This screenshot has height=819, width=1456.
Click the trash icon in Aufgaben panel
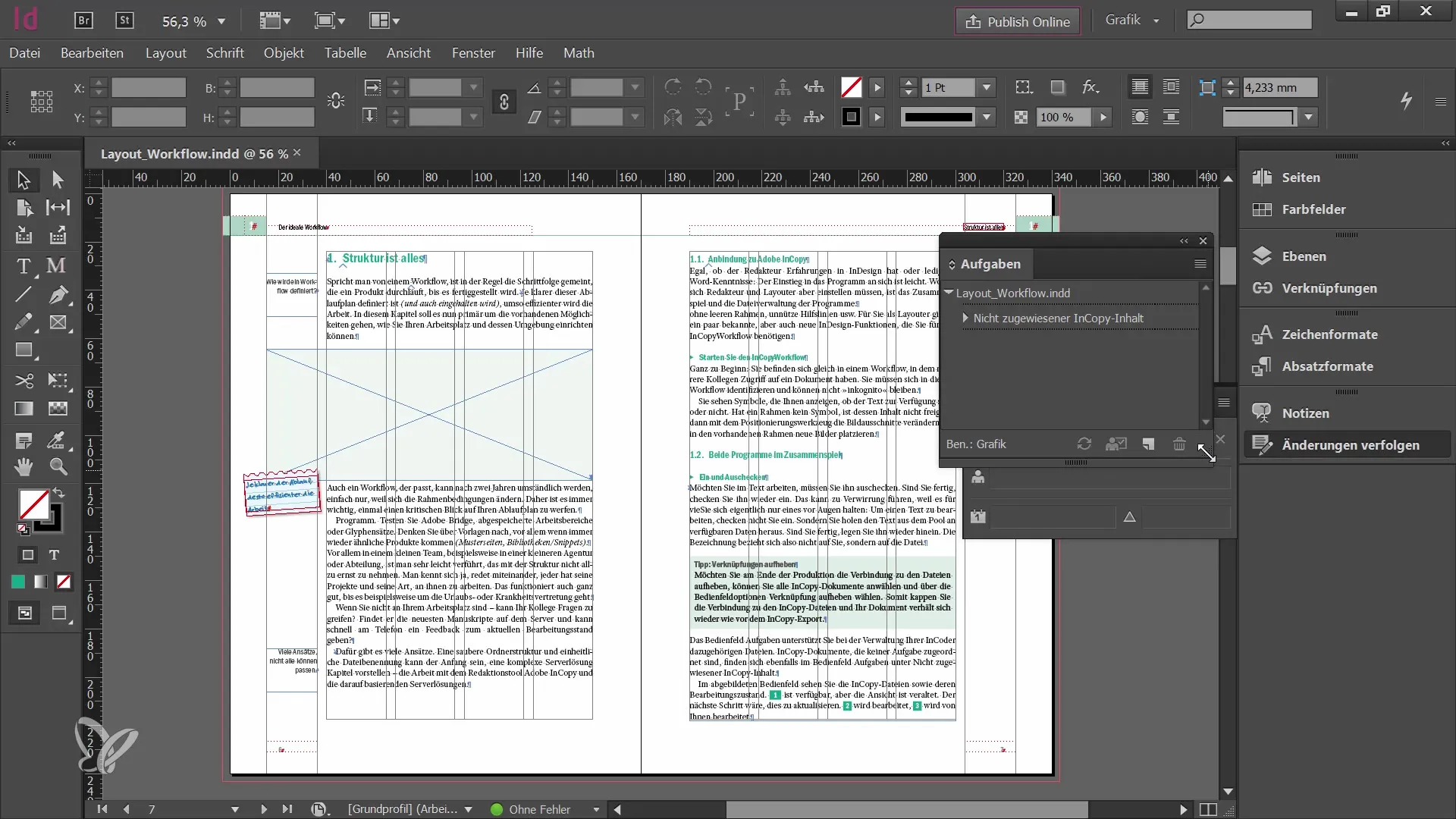click(x=1179, y=444)
